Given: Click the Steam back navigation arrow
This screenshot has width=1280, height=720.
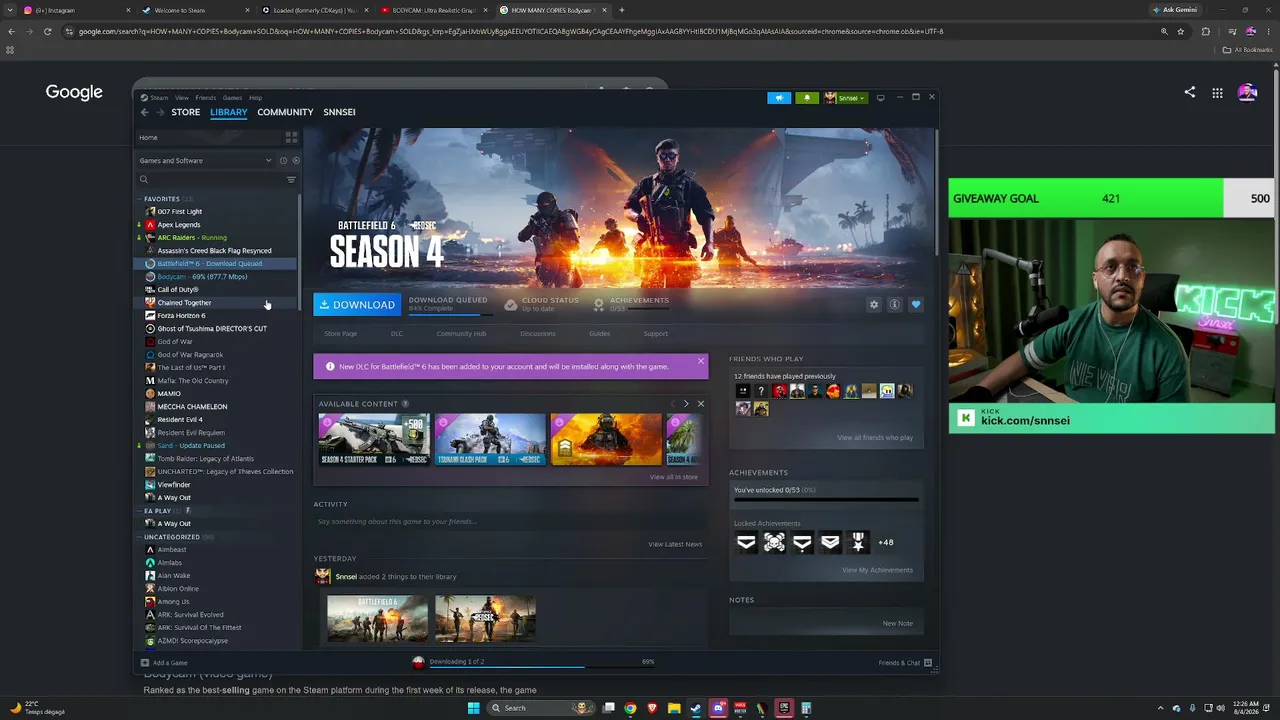Looking at the screenshot, I should [x=144, y=112].
